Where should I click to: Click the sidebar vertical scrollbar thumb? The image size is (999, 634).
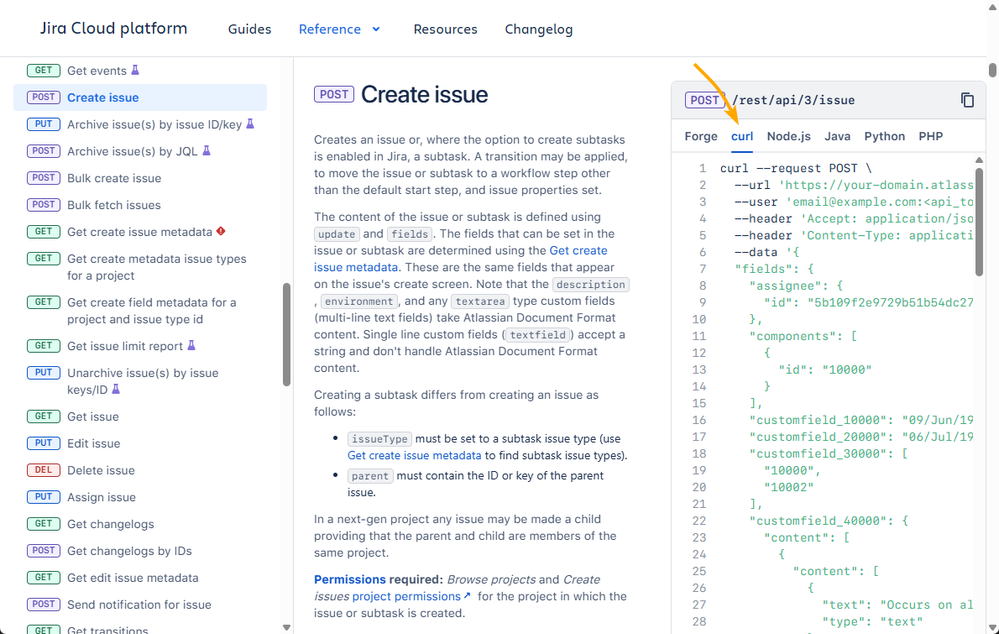287,335
